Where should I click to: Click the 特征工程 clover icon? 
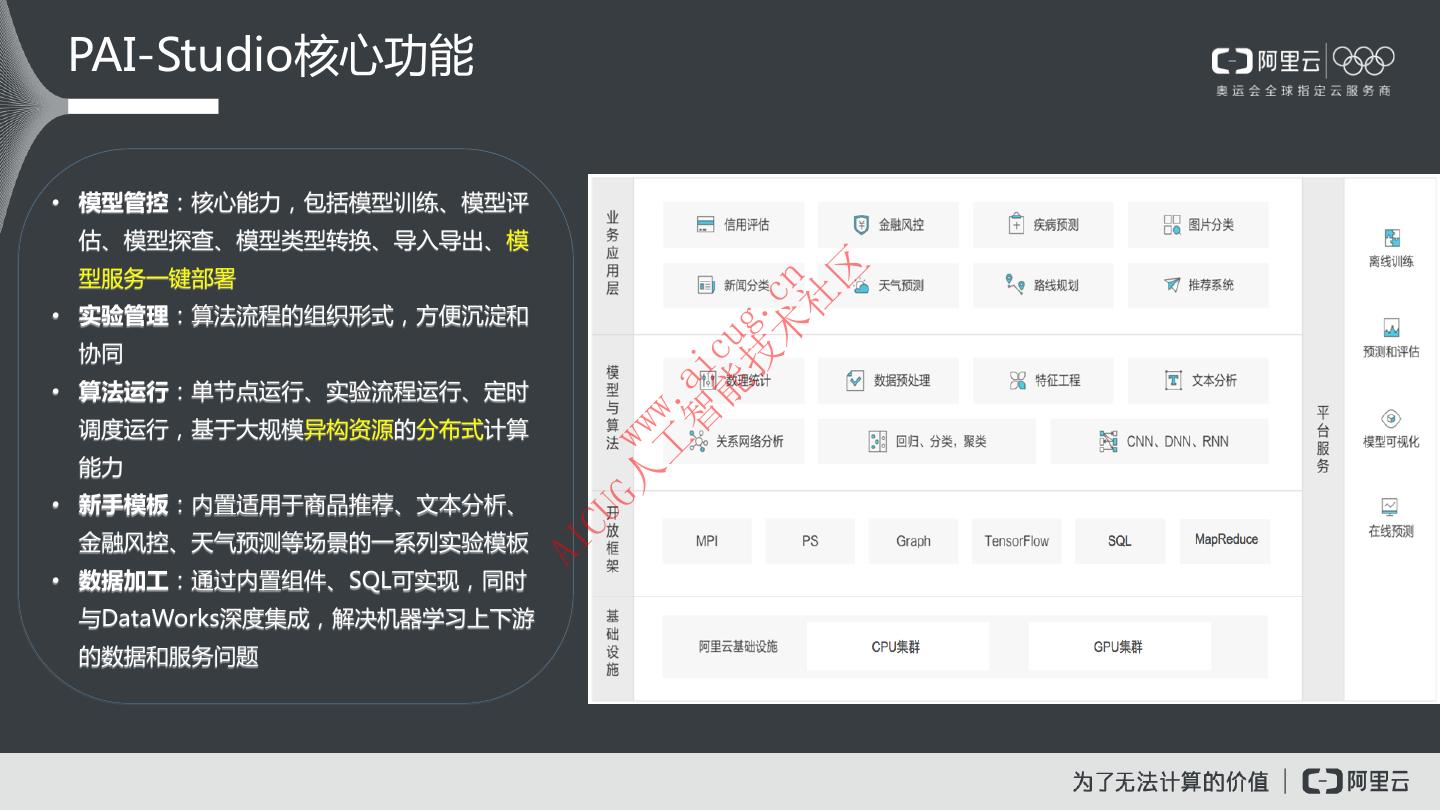tap(1018, 380)
